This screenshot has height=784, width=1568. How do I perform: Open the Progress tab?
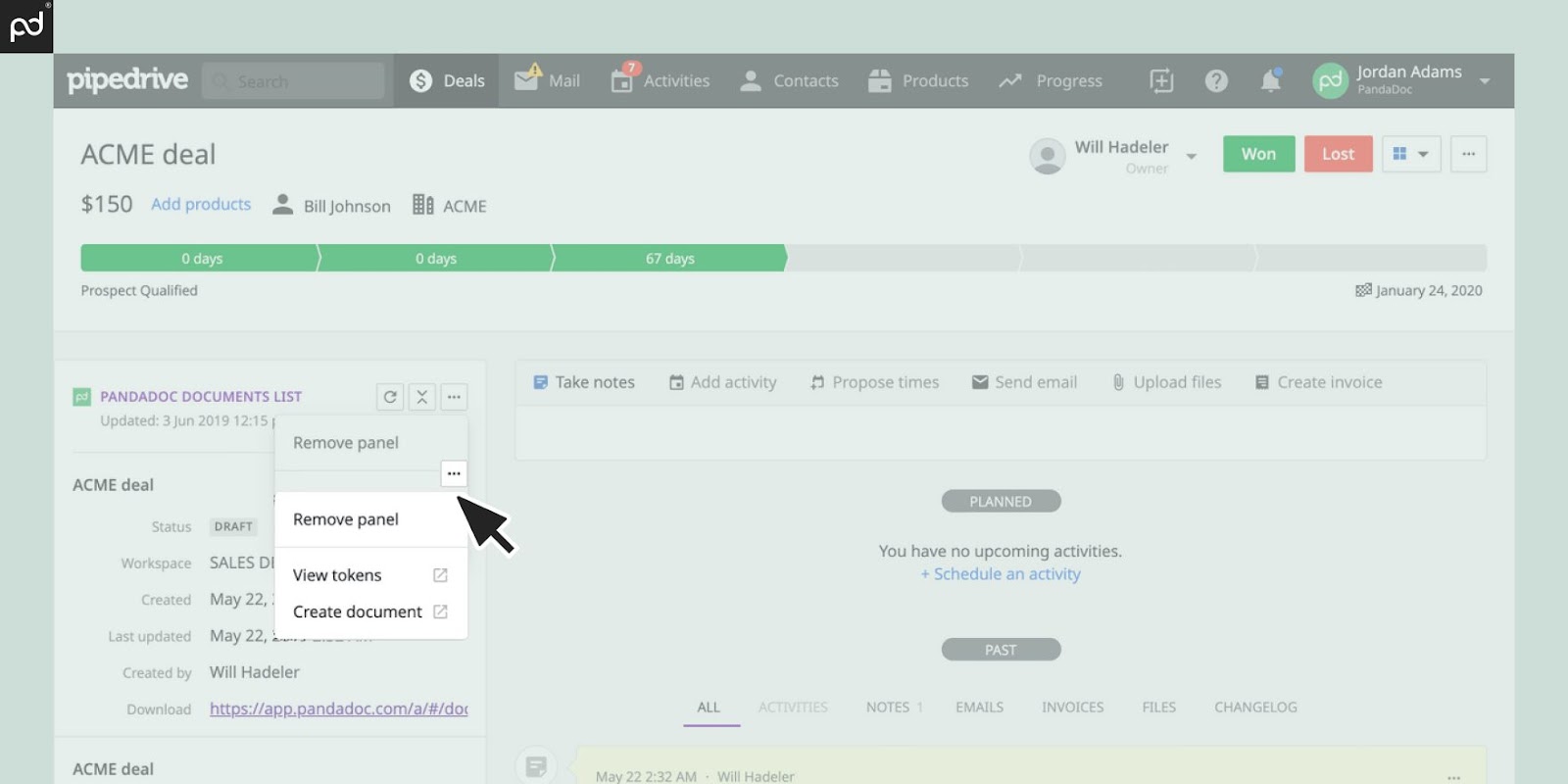click(1051, 81)
